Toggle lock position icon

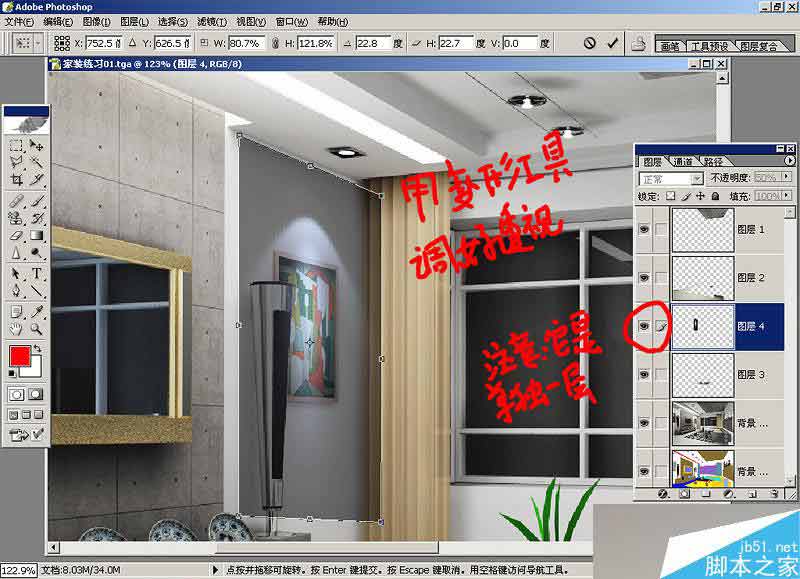pos(701,196)
